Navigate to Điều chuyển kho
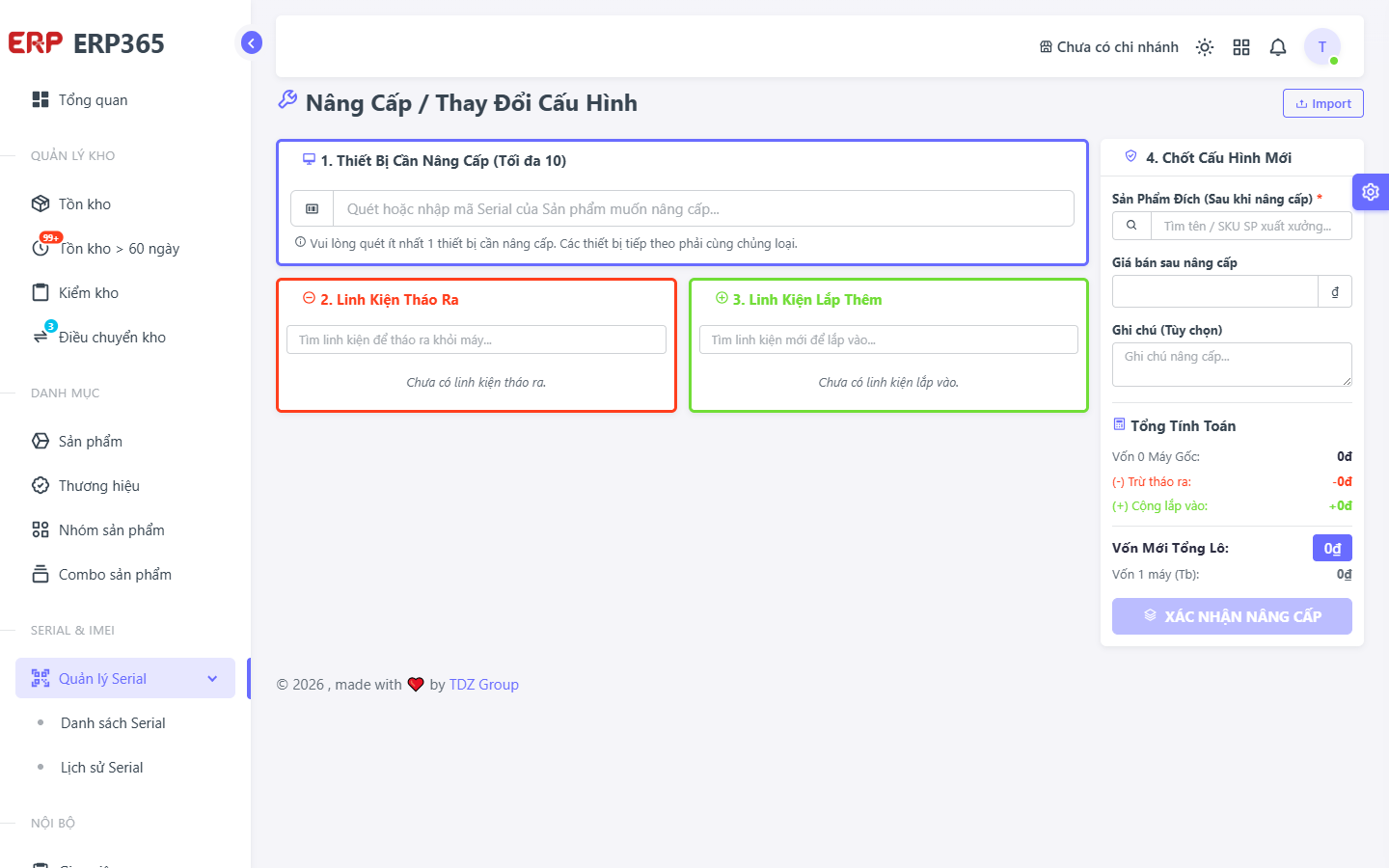The image size is (1389, 868). pos(125,337)
